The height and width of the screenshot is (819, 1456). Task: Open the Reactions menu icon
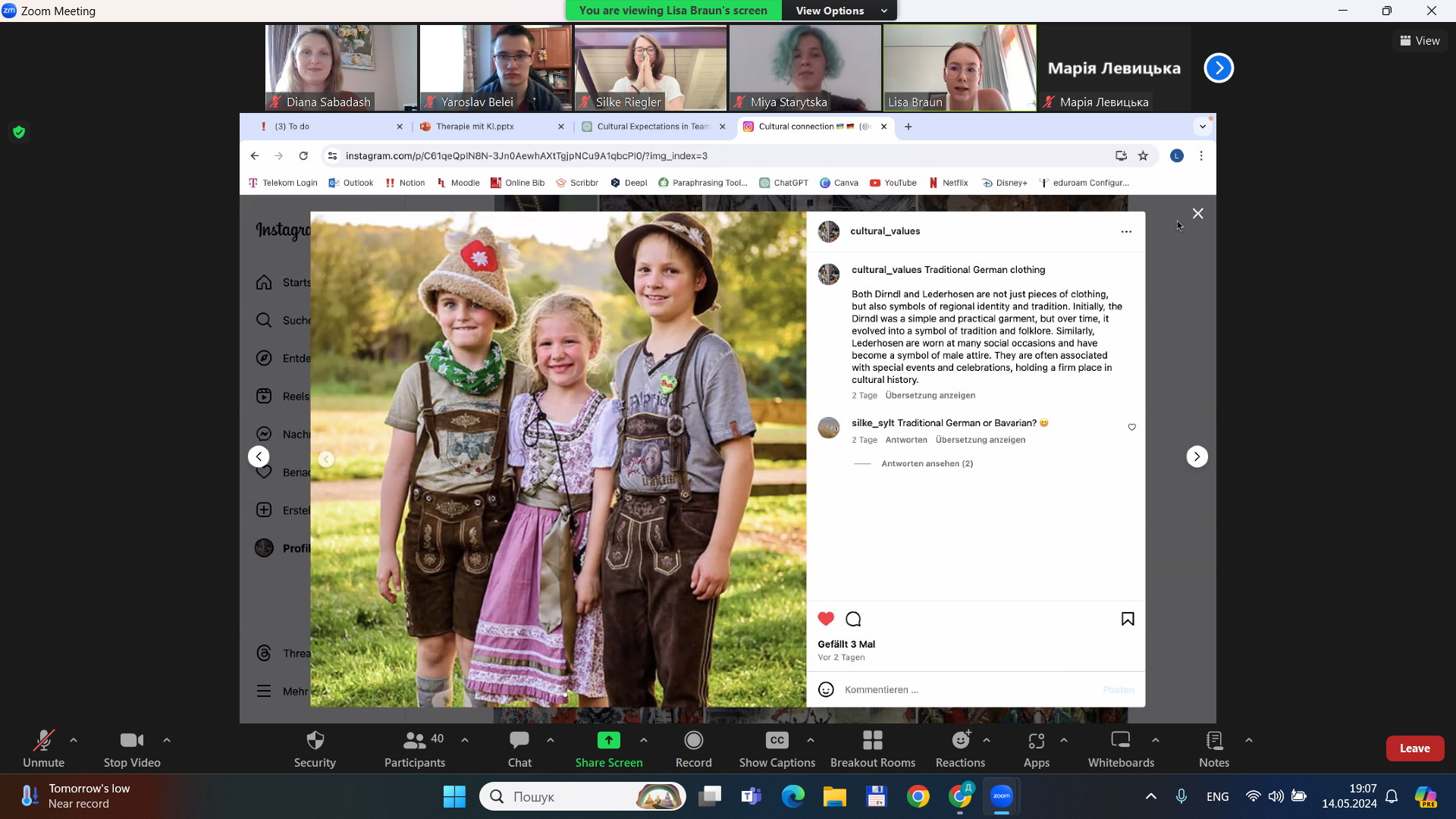960,740
